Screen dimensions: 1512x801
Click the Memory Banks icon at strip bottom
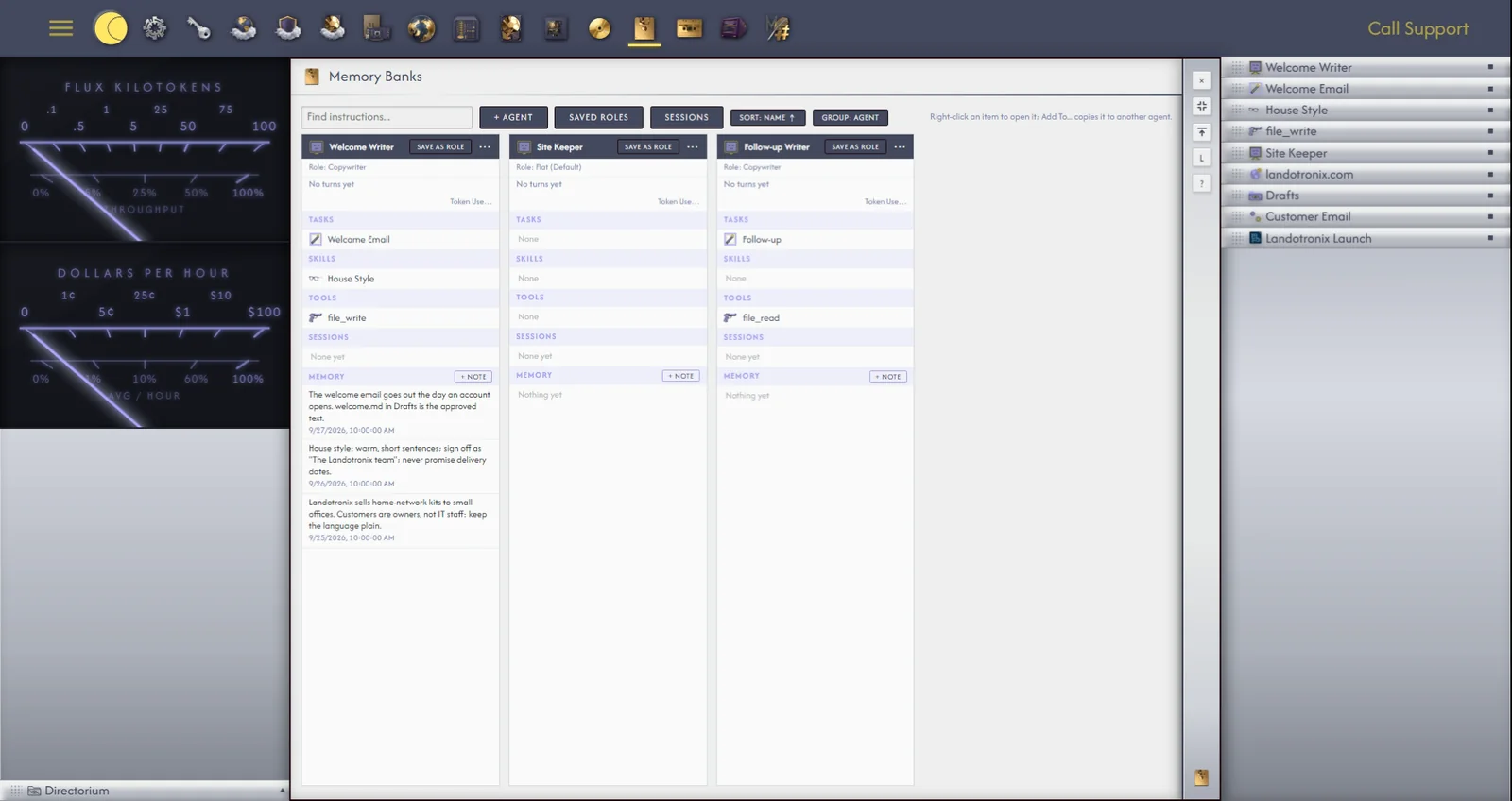1201,777
